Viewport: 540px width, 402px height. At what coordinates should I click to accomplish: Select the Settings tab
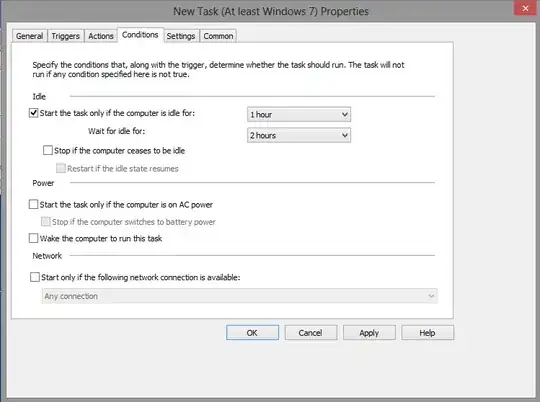pyautogui.click(x=180, y=36)
